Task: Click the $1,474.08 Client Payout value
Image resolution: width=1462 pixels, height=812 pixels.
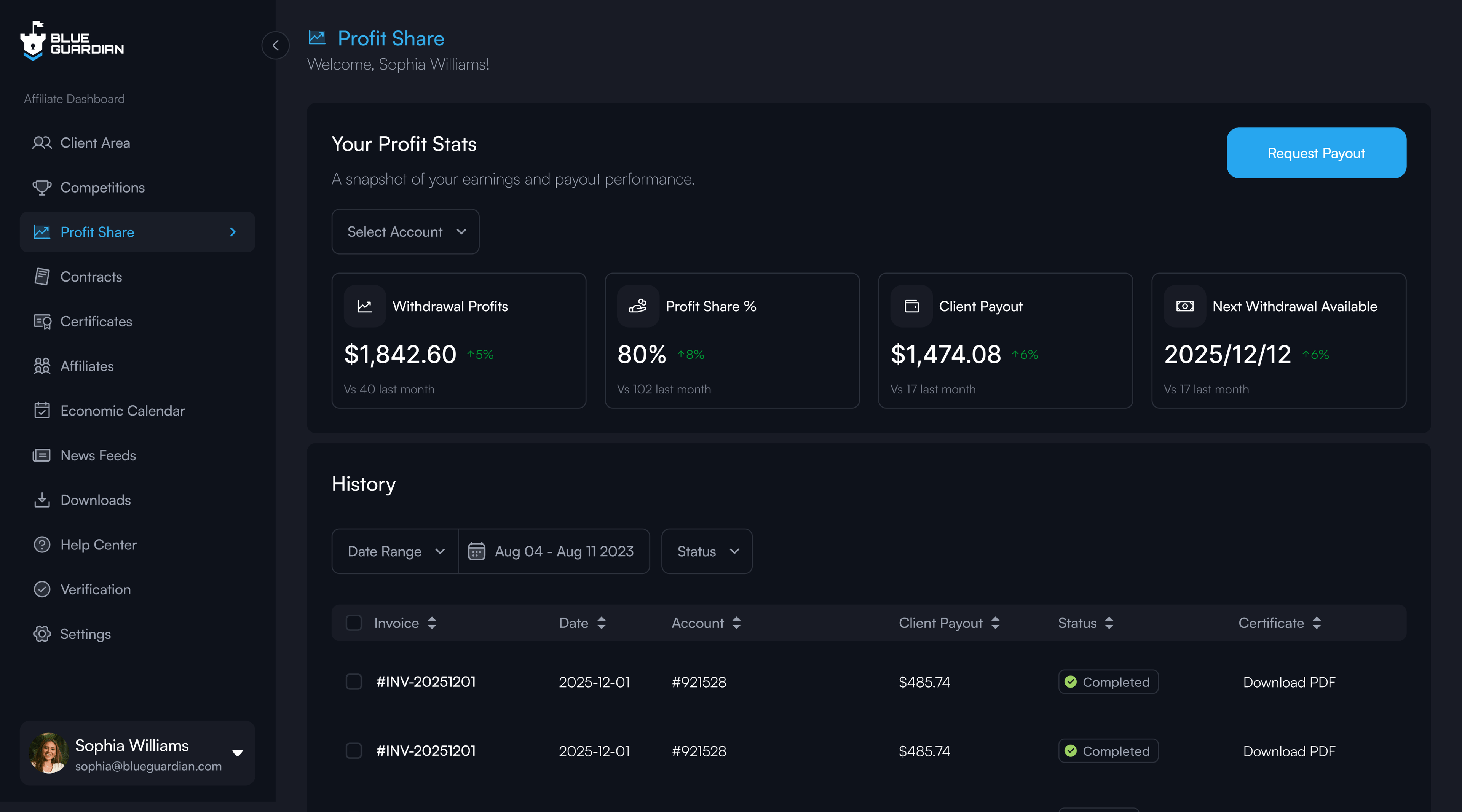Action: pos(945,354)
